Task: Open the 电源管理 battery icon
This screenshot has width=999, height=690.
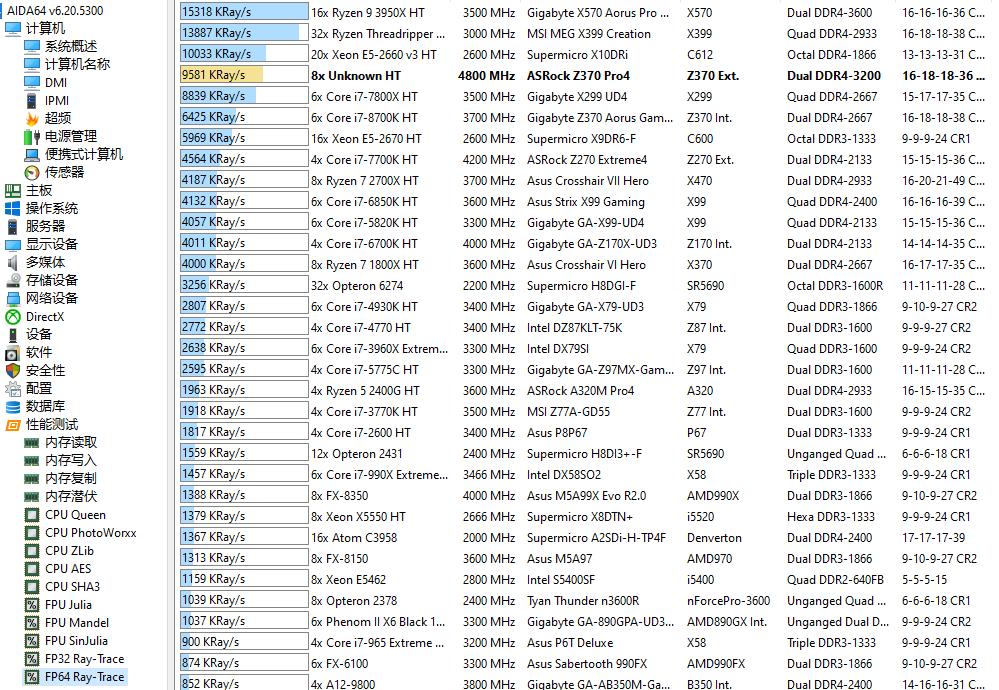Action: click(x=32, y=136)
